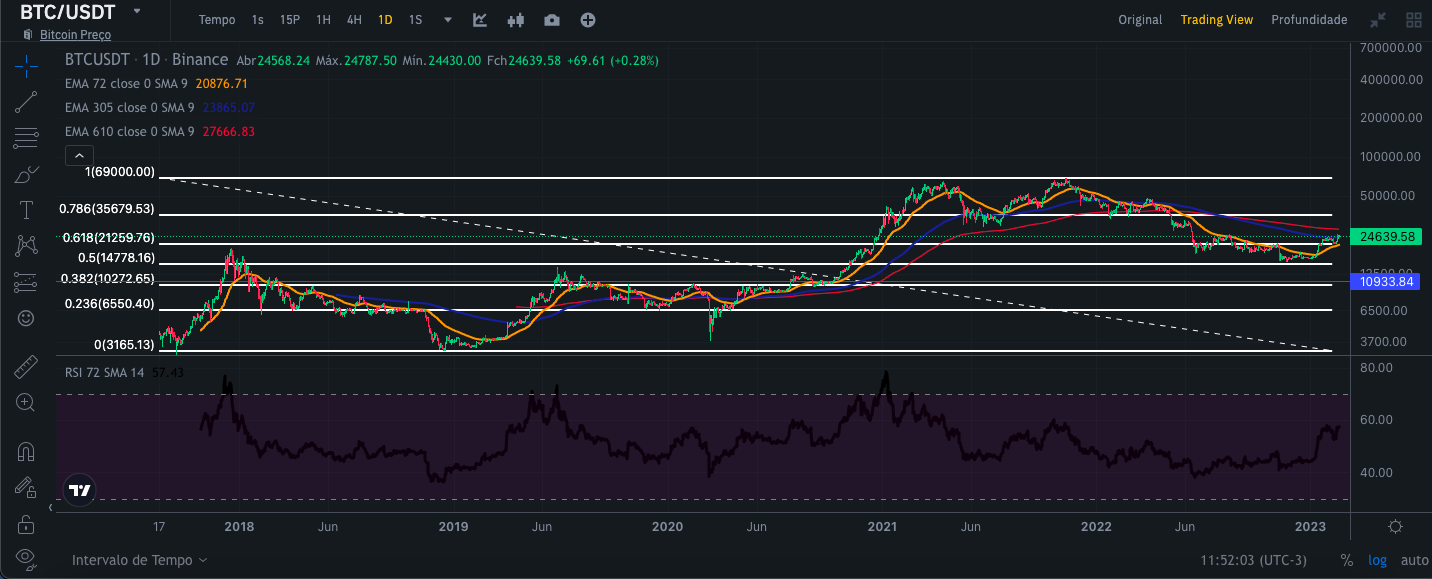Image resolution: width=1432 pixels, height=579 pixels.
Task: Select the ruler measure tool
Action: (26, 367)
